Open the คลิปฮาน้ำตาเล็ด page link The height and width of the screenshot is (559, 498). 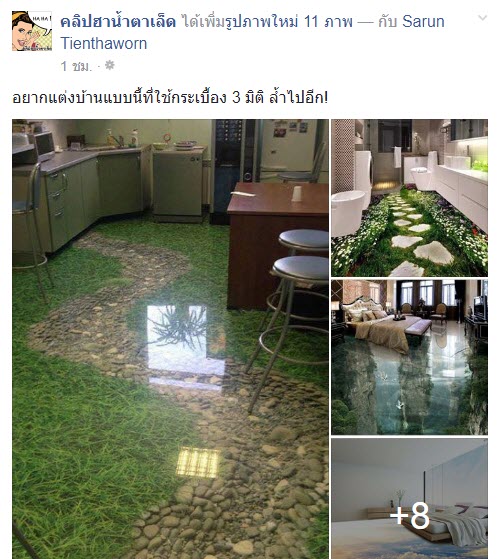[x=118, y=21]
